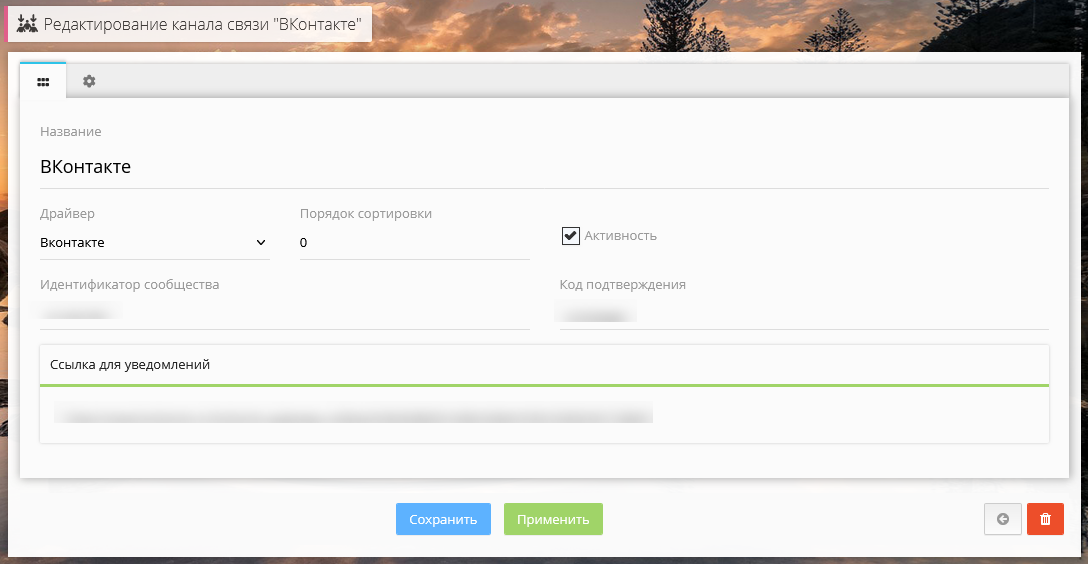Click the people icon in the page title

point(27,22)
